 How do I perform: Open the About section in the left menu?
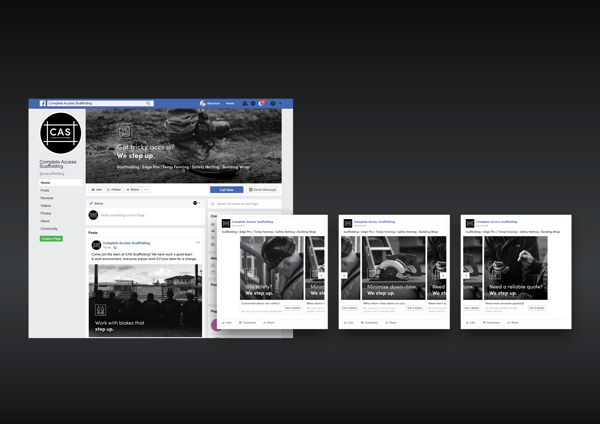point(45,220)
